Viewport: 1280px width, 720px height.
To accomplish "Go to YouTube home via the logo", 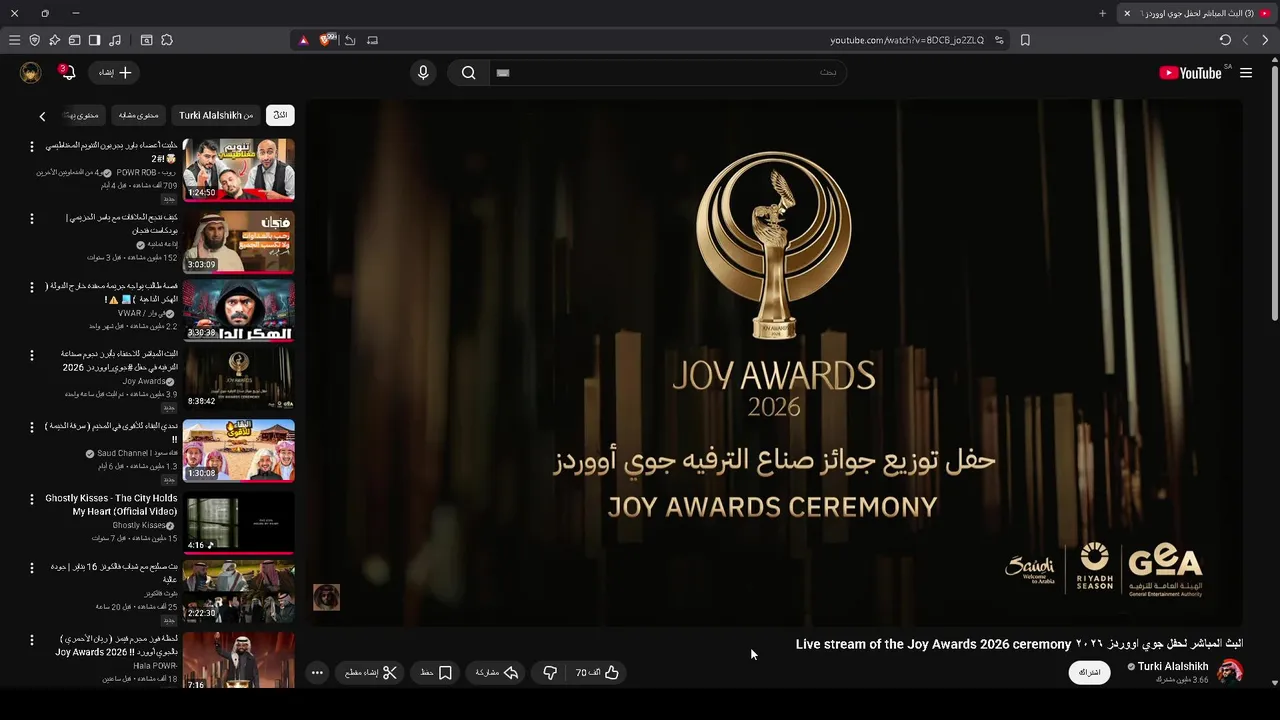I will click(x=1190, y=73).
